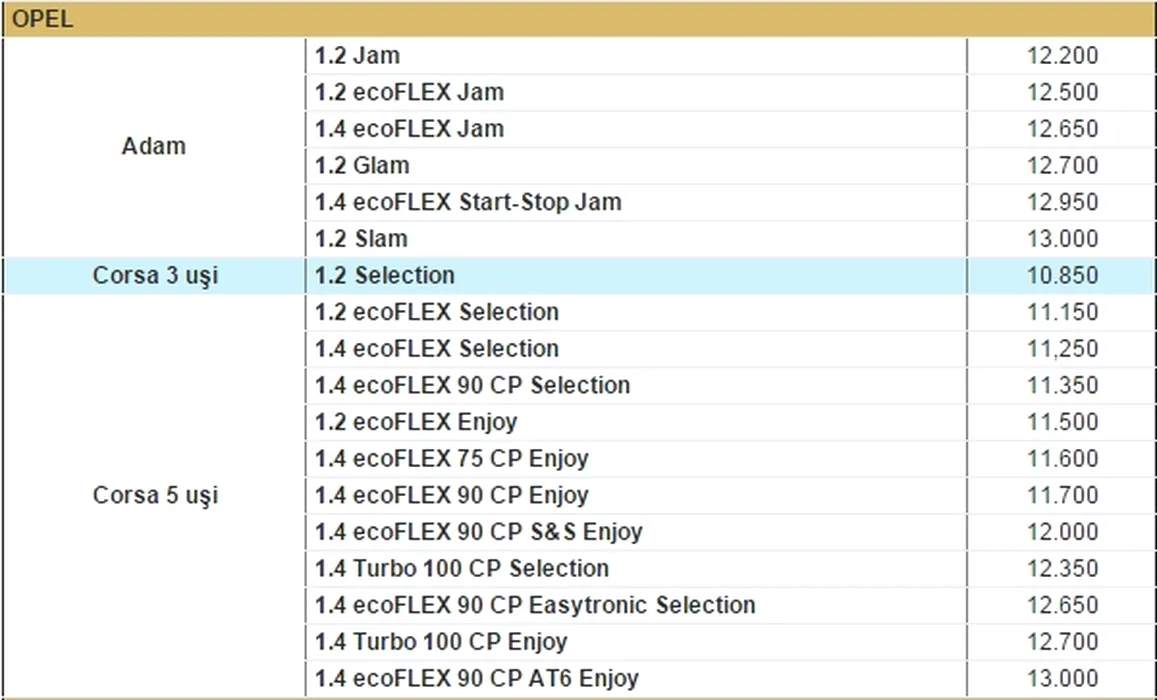1157x700 pixels.
Task: Select the Adam model cell
Action: [154, 147]
